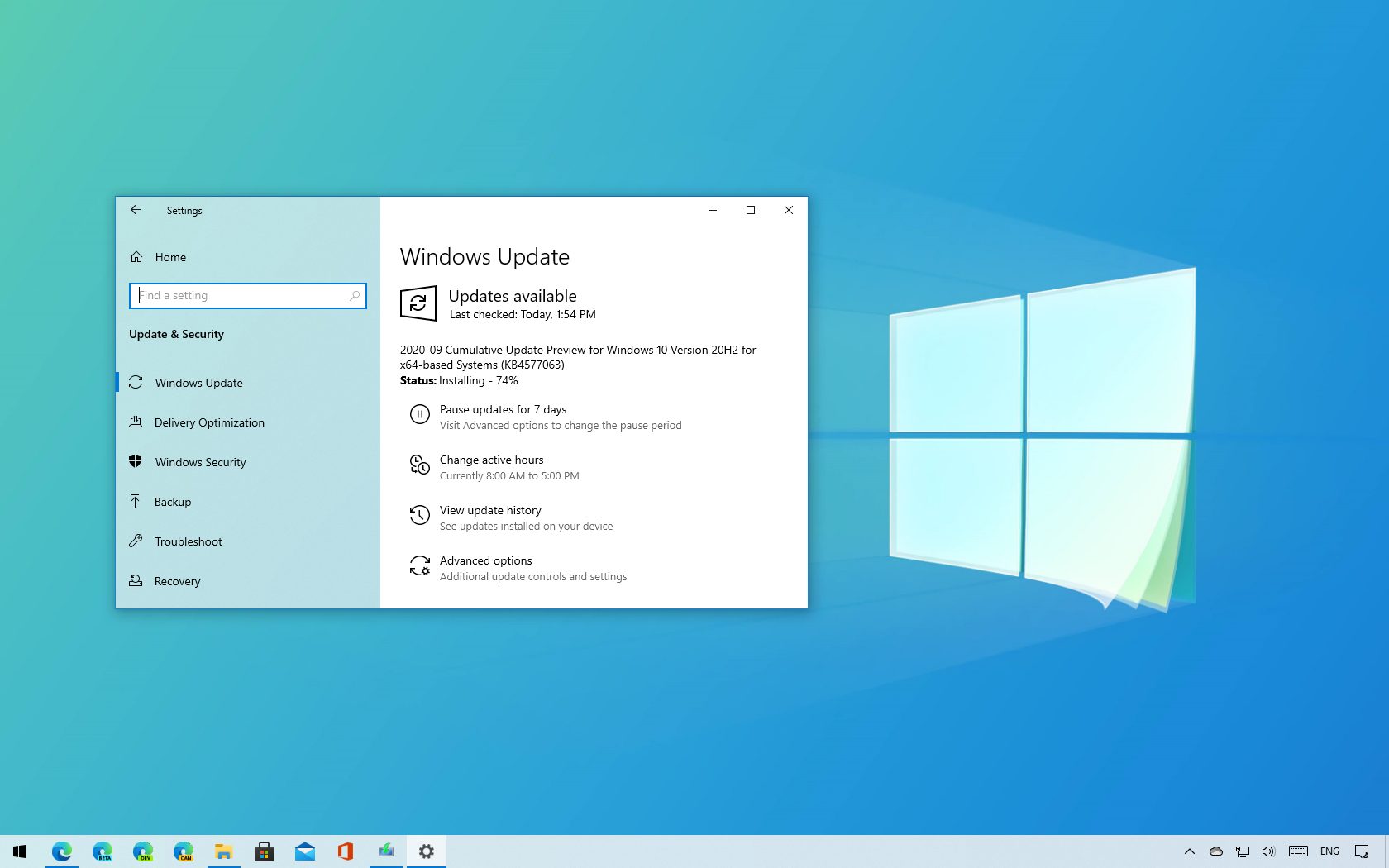Open the Start menu
The height and width of the screenshot is (868, 1389).
21,851
